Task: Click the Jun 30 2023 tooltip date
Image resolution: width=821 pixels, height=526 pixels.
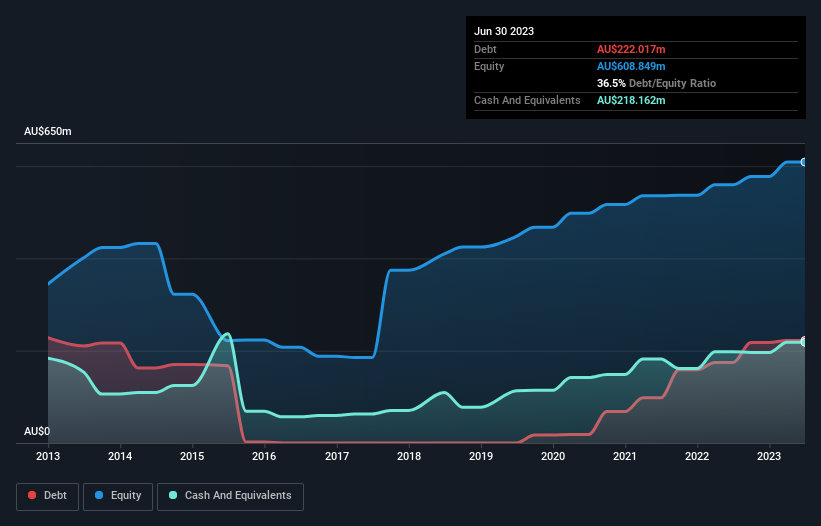Action: point(504,31)
